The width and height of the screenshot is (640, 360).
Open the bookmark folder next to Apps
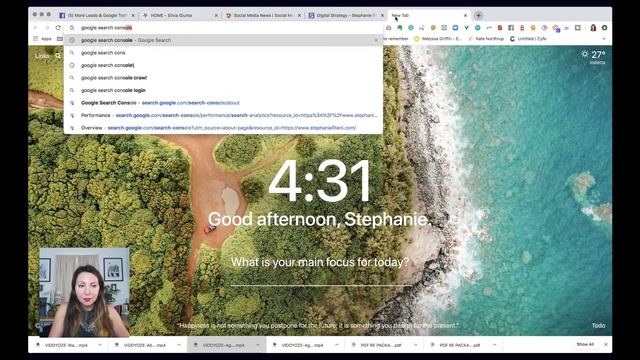[x=60, y=39]
